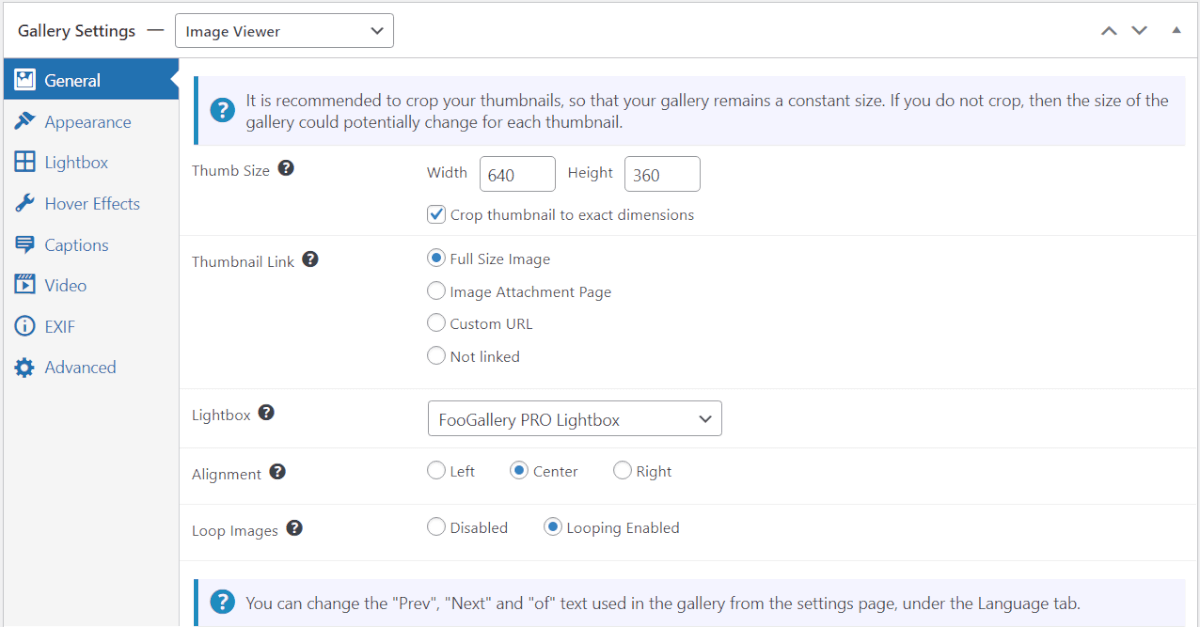
Task: Click the EXIF info icon
Action: 25,326
